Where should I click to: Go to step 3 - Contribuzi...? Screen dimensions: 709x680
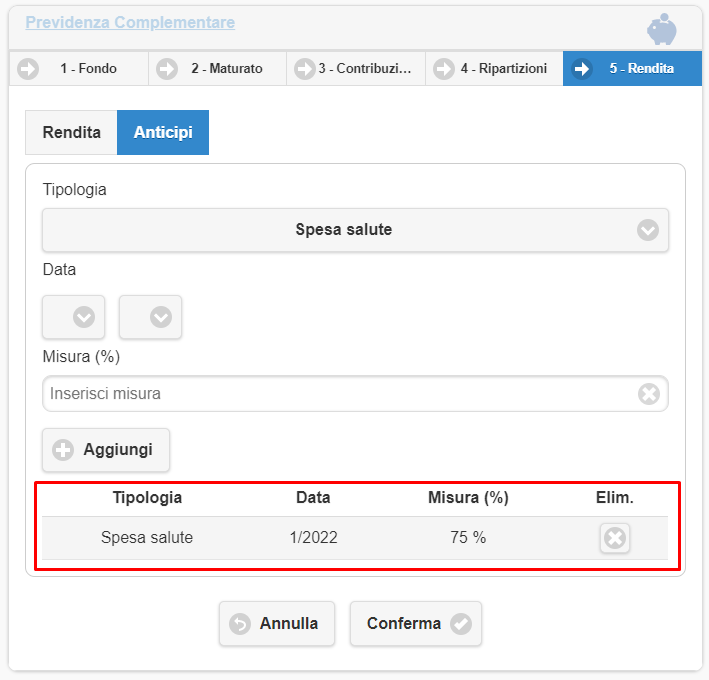356,69
